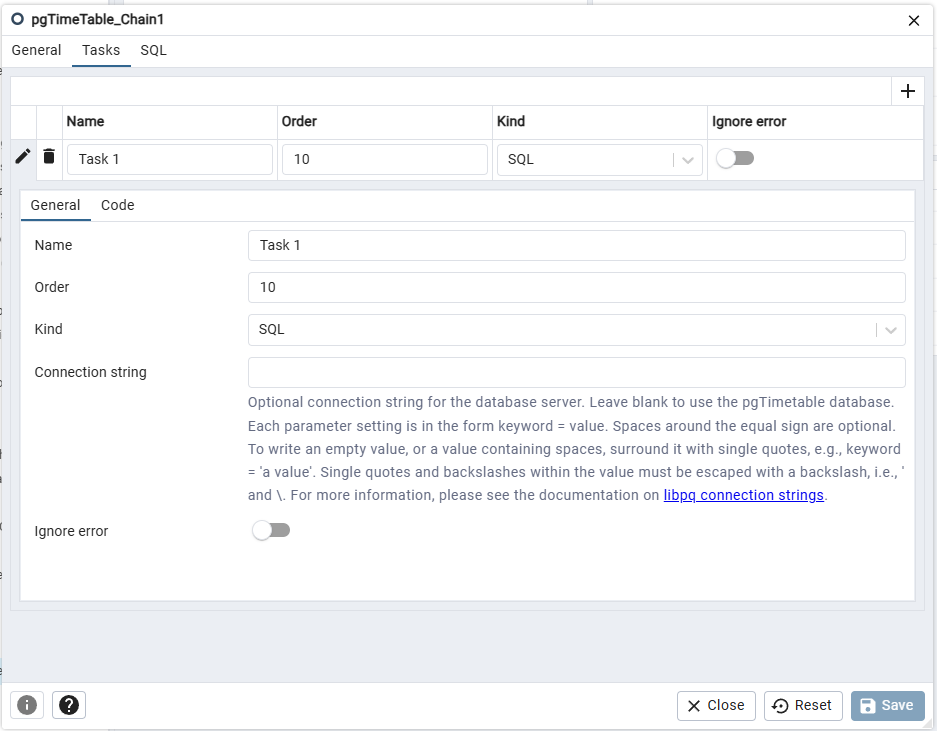
Task: Select the inner General tab under Task 1
Action: point(56,205)
